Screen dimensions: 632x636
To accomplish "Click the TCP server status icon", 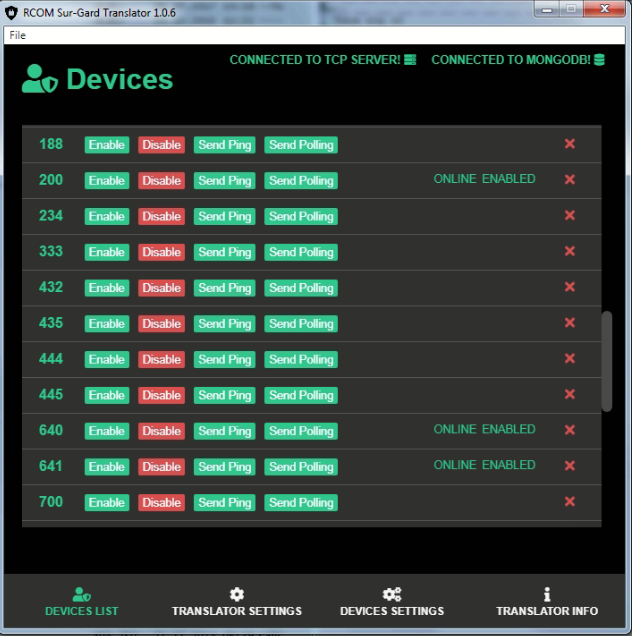I will [410, 60].
